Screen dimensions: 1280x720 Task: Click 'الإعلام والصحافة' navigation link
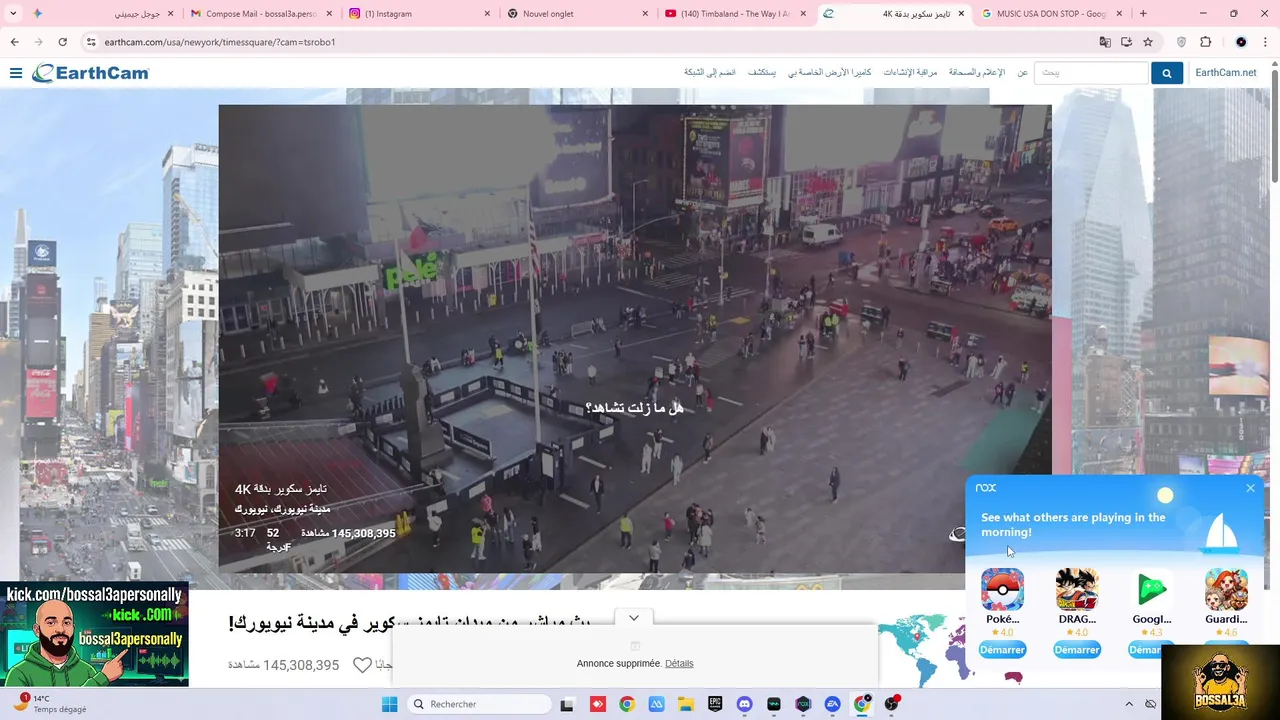(x=977, y=73)
